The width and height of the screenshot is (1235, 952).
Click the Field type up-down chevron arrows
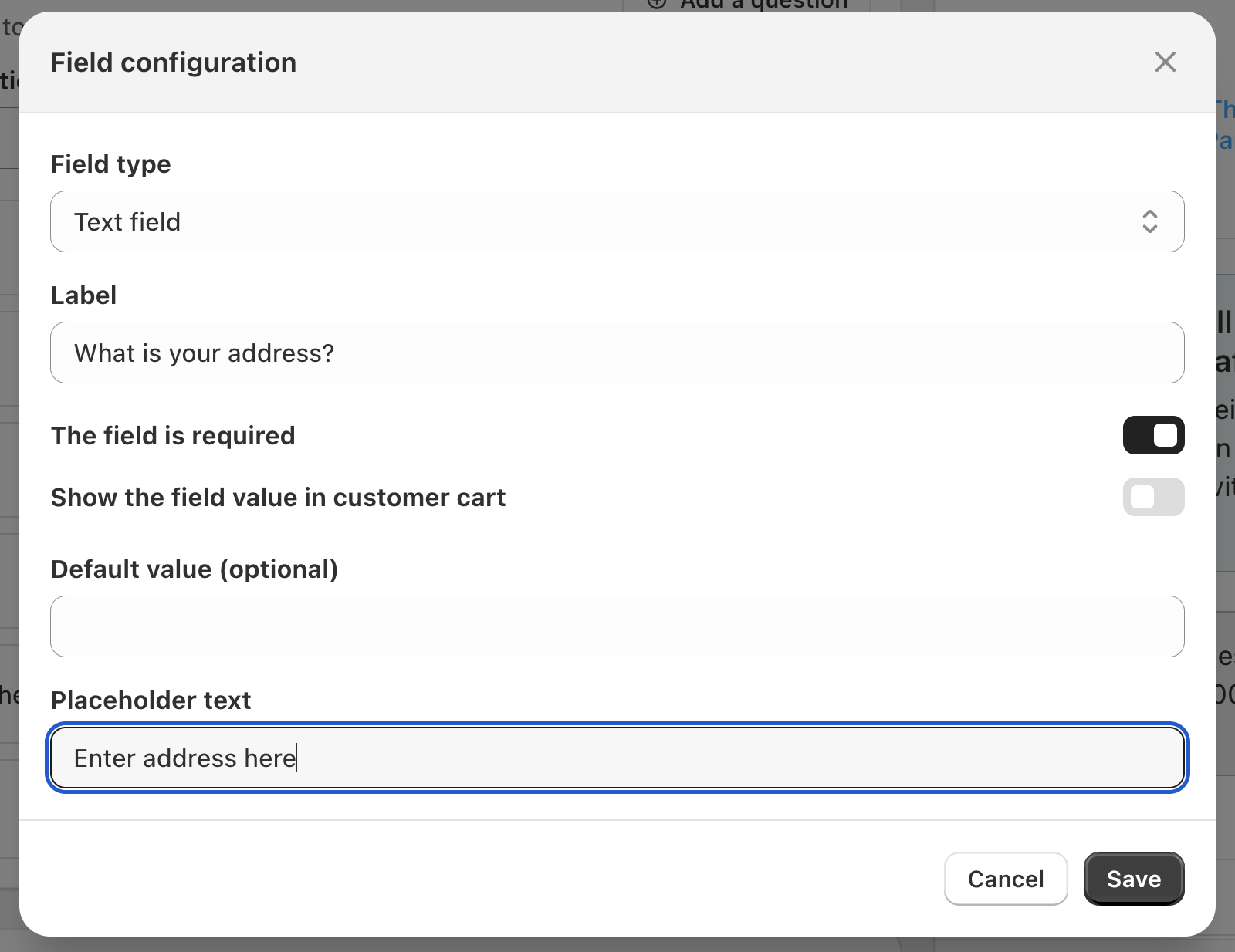[x=1149, y=221]
